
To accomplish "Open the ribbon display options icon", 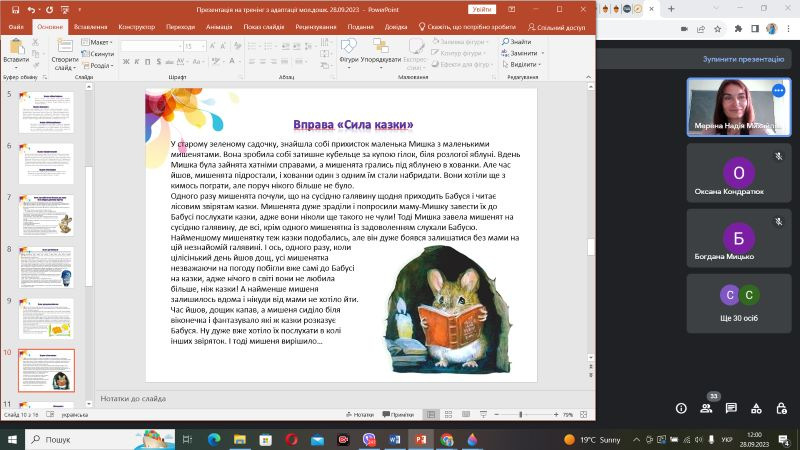I will coord(512,10).
